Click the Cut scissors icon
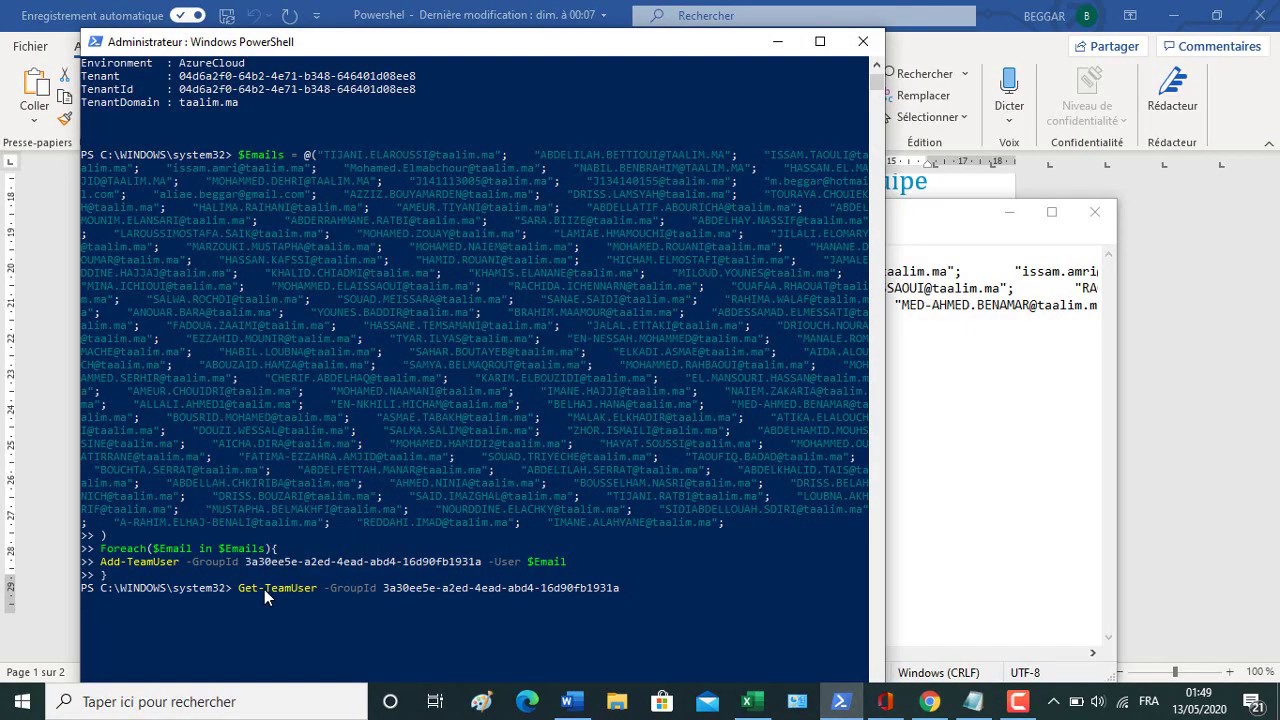 (x=65, y=75)
